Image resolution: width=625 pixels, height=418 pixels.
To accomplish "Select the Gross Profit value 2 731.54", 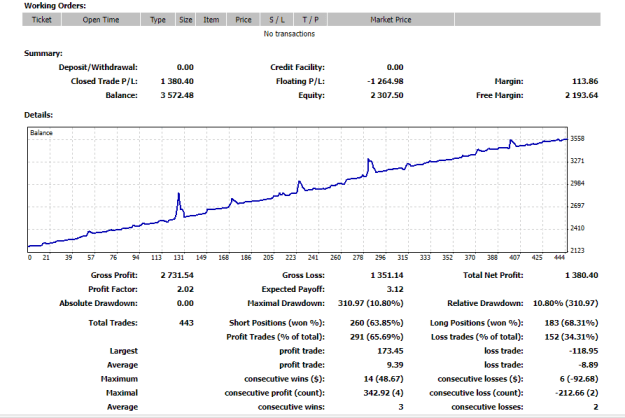I will [177, 275].
